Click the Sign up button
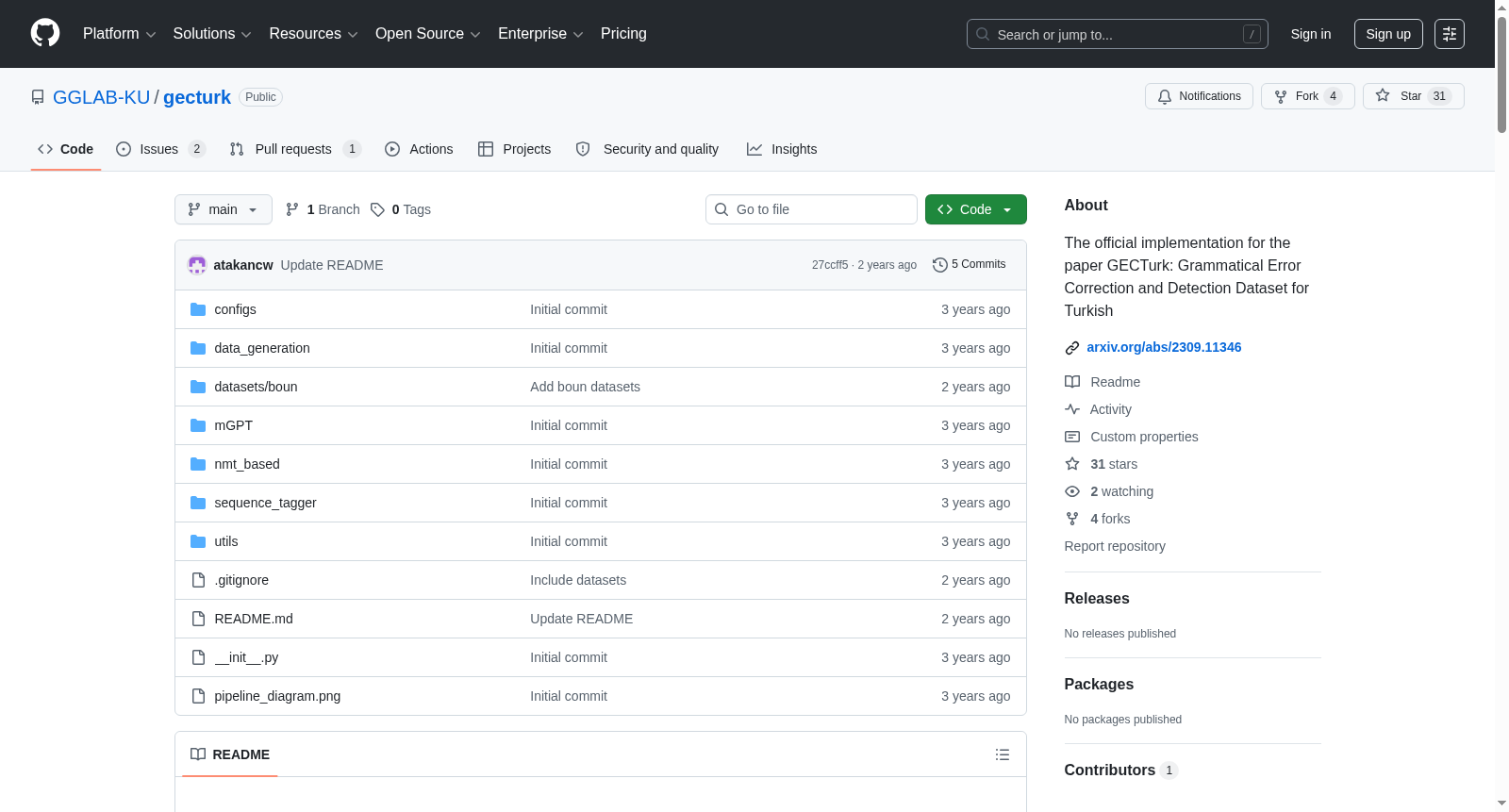 (x=1388, y=34)
